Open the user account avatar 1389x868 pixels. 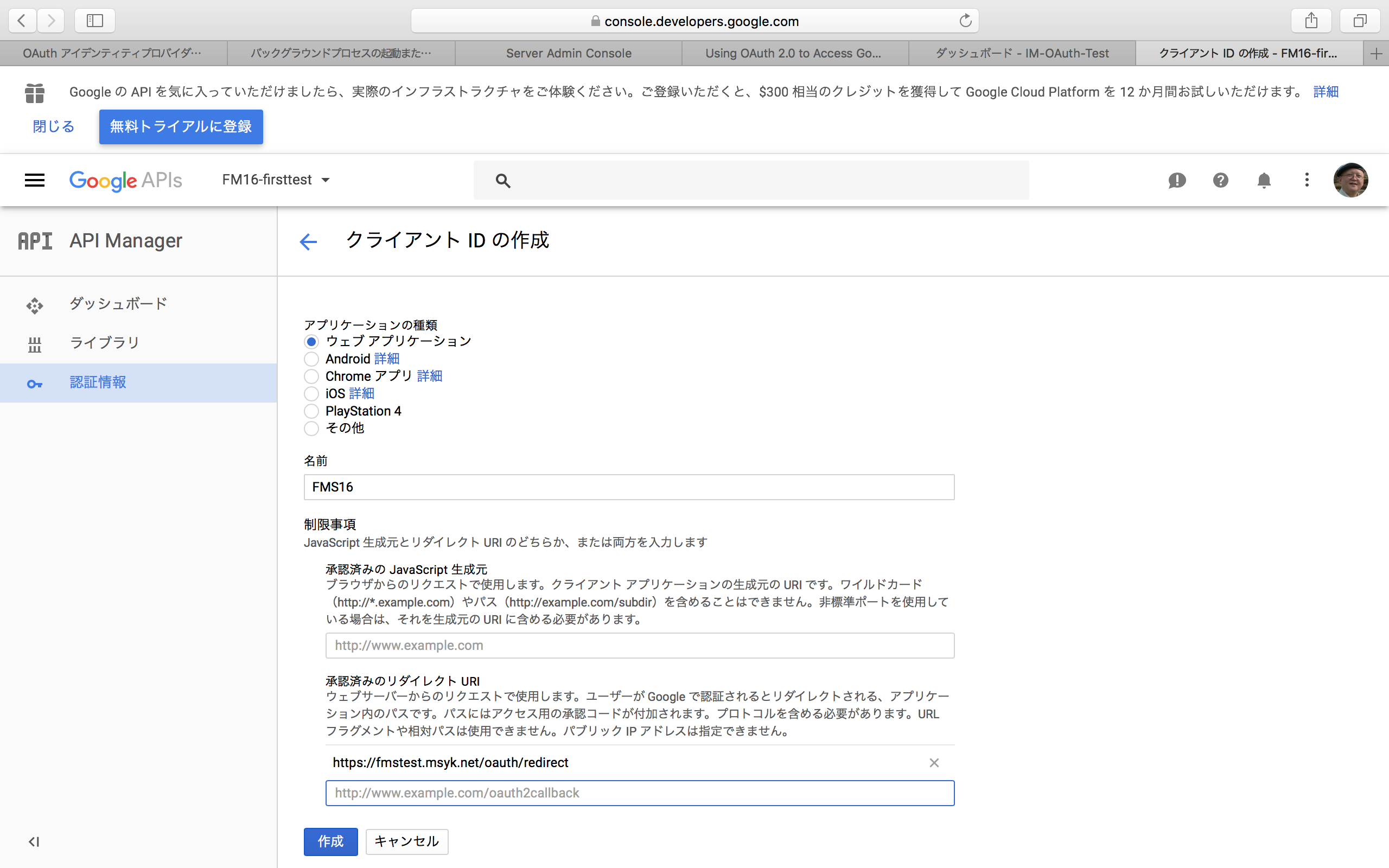1350,180
